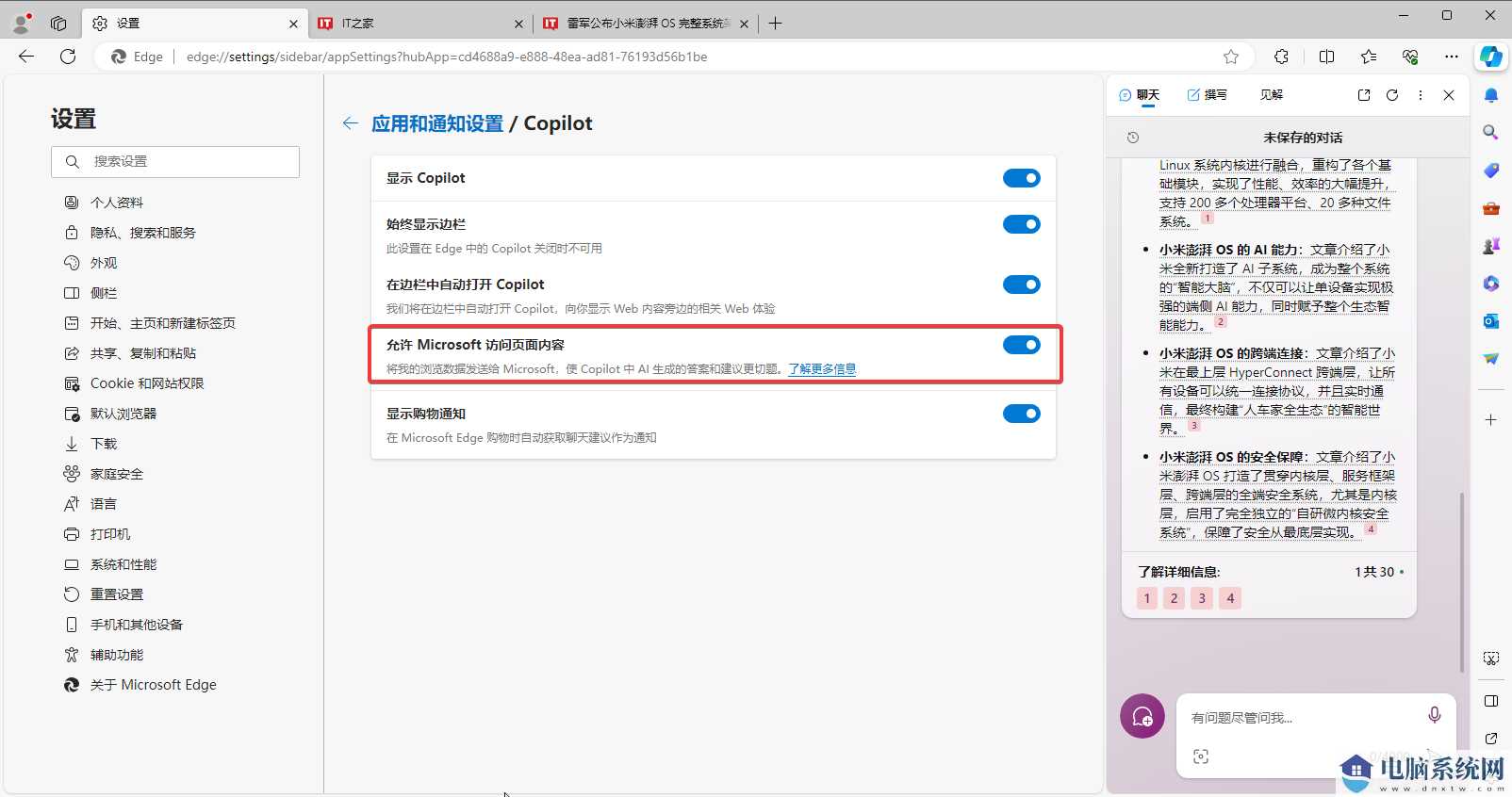The width and height of the screenshot is (1512, 797).
Task: Click reference source number 3 button
Action: point(1202,598)
